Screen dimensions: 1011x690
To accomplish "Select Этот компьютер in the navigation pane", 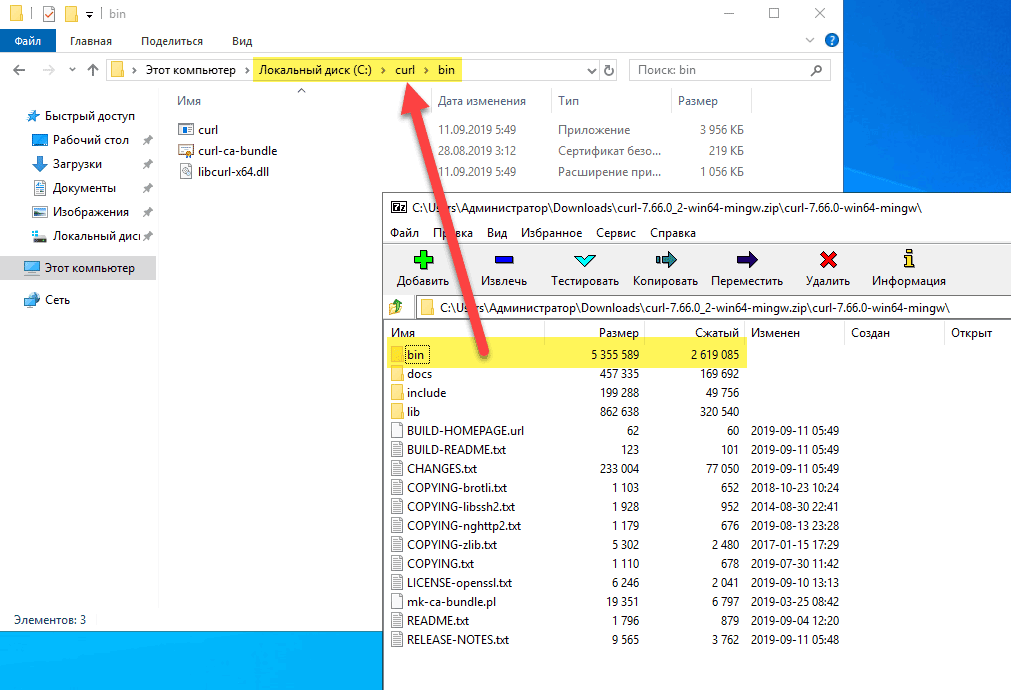I will (x=89, y=268).
